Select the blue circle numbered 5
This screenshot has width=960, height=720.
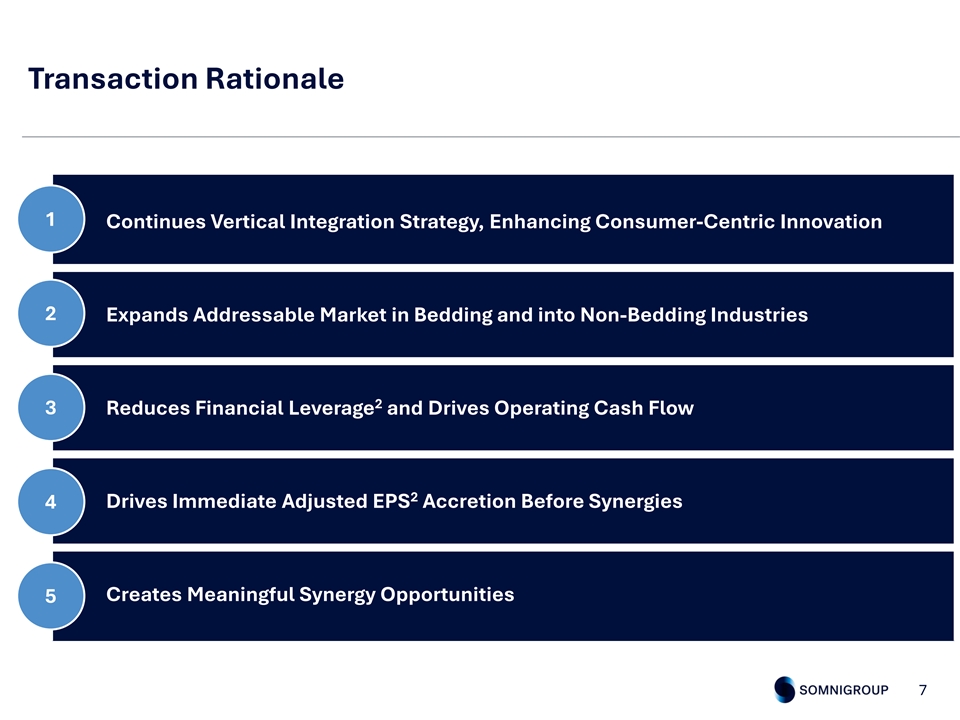pyautogui.click(x=51, y=596)
